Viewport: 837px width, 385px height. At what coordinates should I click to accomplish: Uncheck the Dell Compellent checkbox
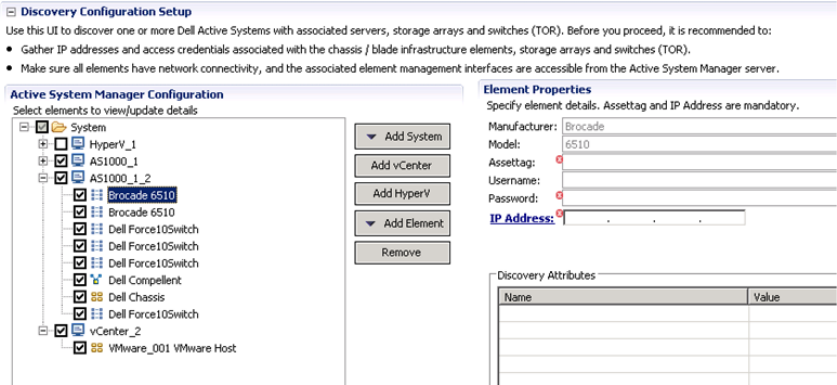[x=80, y=280]
